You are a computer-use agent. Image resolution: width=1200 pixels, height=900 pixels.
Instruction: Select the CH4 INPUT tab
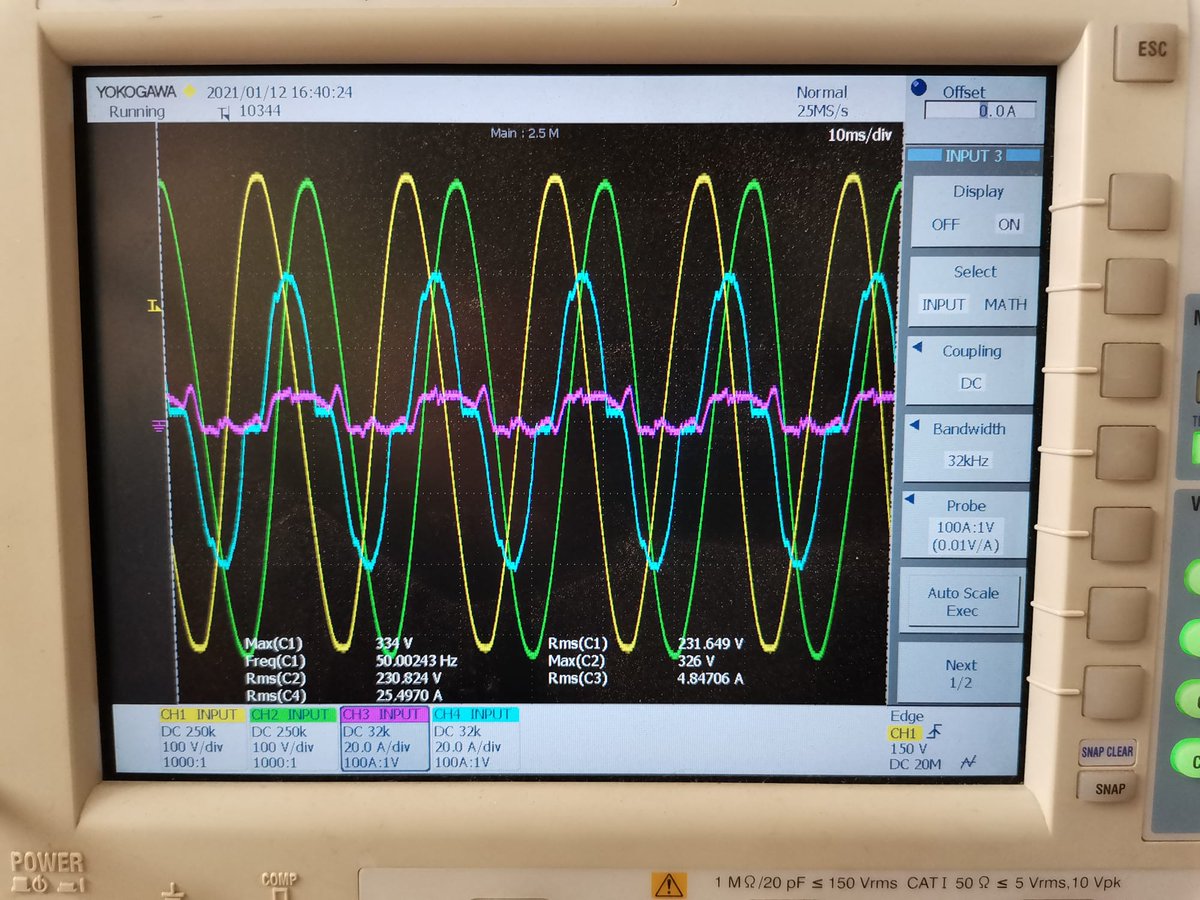(474, 714)
